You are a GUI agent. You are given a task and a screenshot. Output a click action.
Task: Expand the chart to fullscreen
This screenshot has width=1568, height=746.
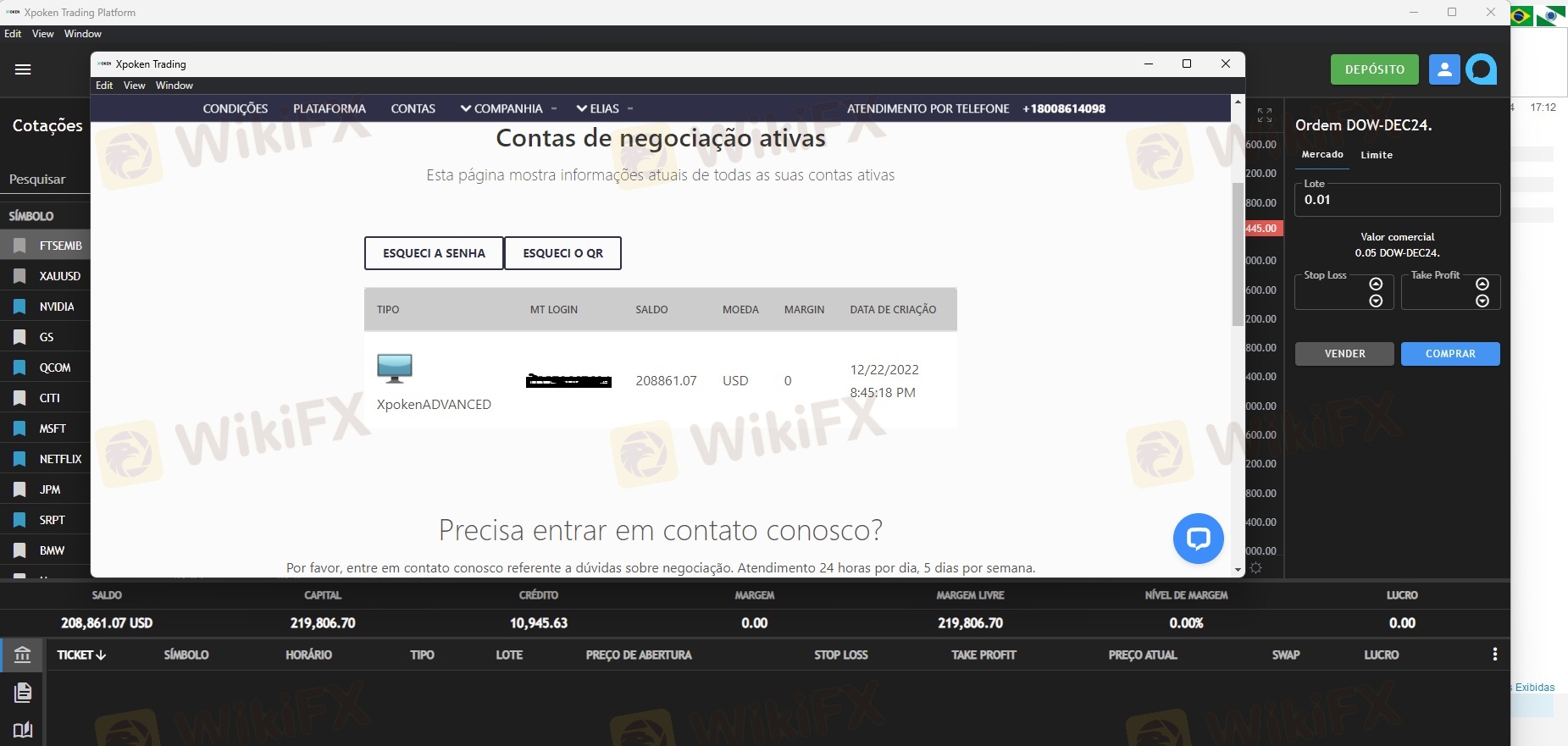1265,115
